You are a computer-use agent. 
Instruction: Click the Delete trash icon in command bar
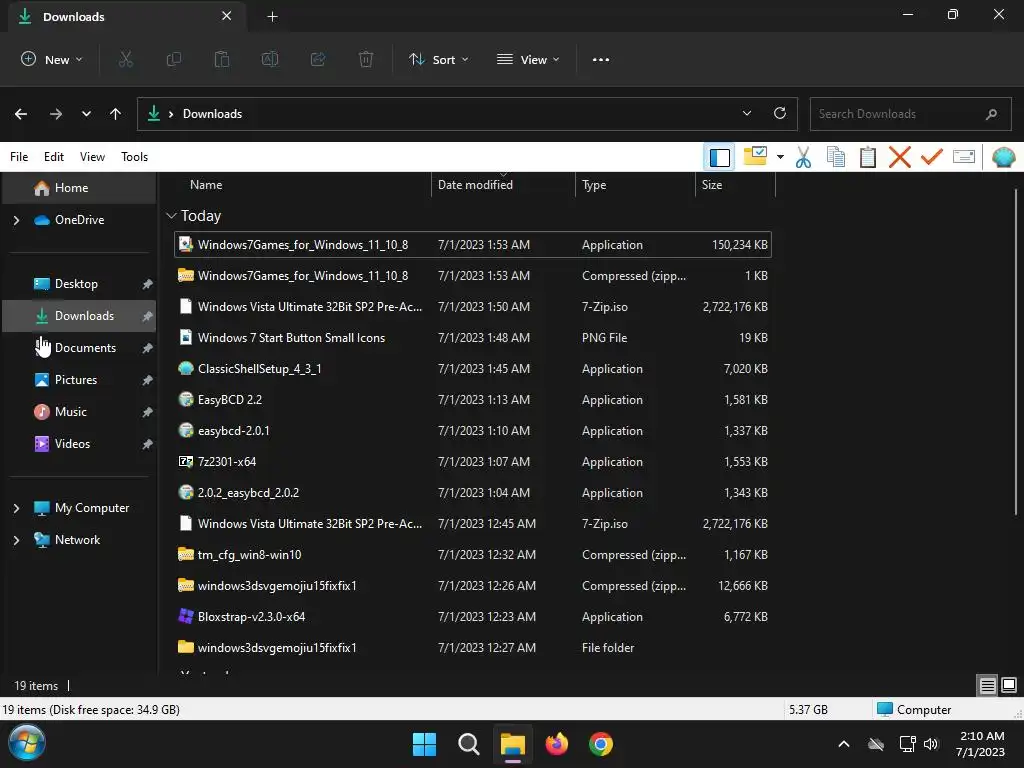[366, 59]
